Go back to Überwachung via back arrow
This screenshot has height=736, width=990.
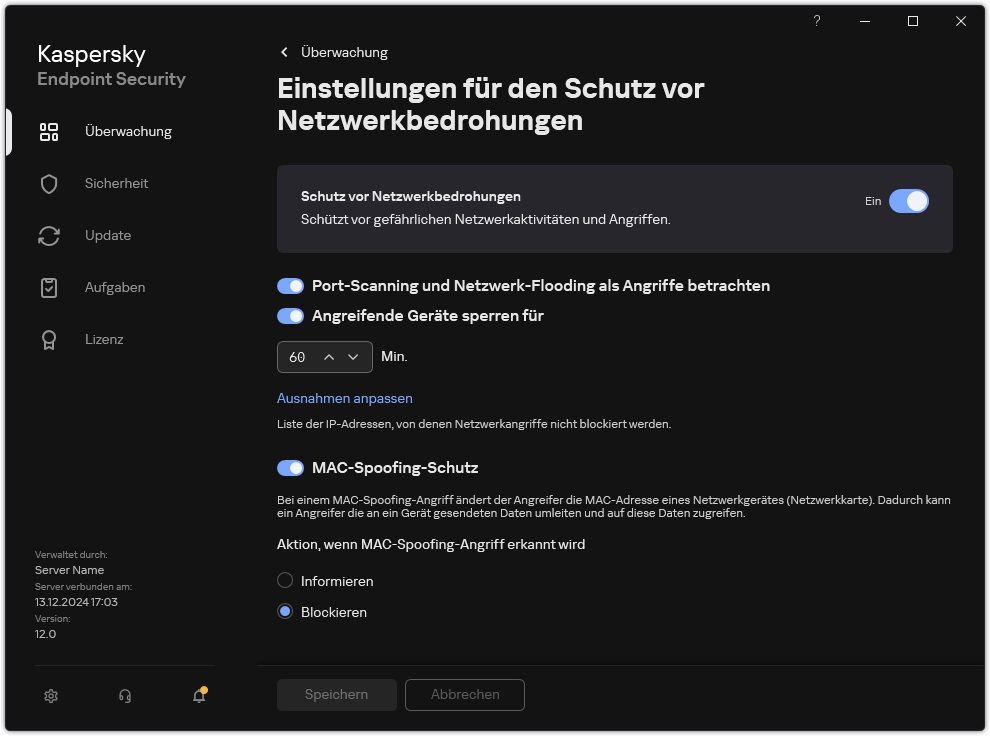pyautogui.click(x=283, y=52)
